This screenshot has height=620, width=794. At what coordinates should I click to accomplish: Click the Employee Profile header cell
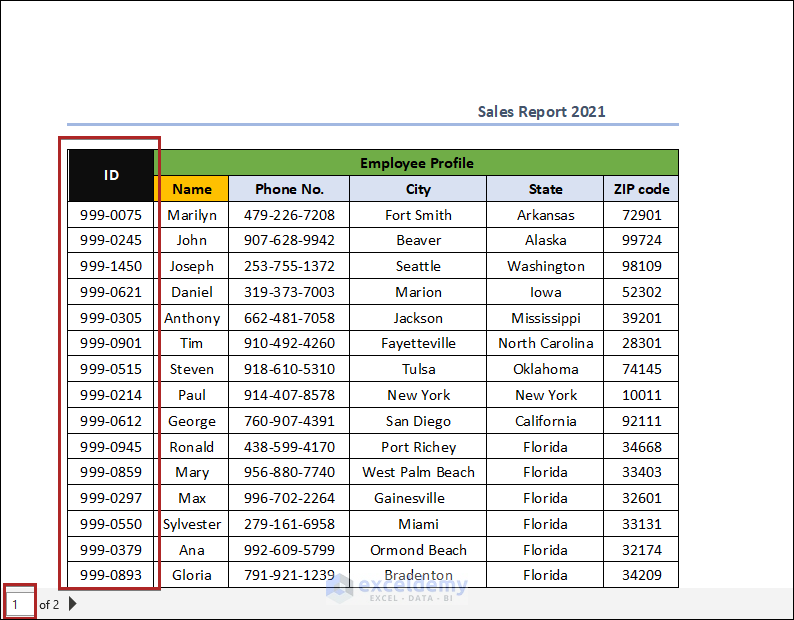click(416, 163)
